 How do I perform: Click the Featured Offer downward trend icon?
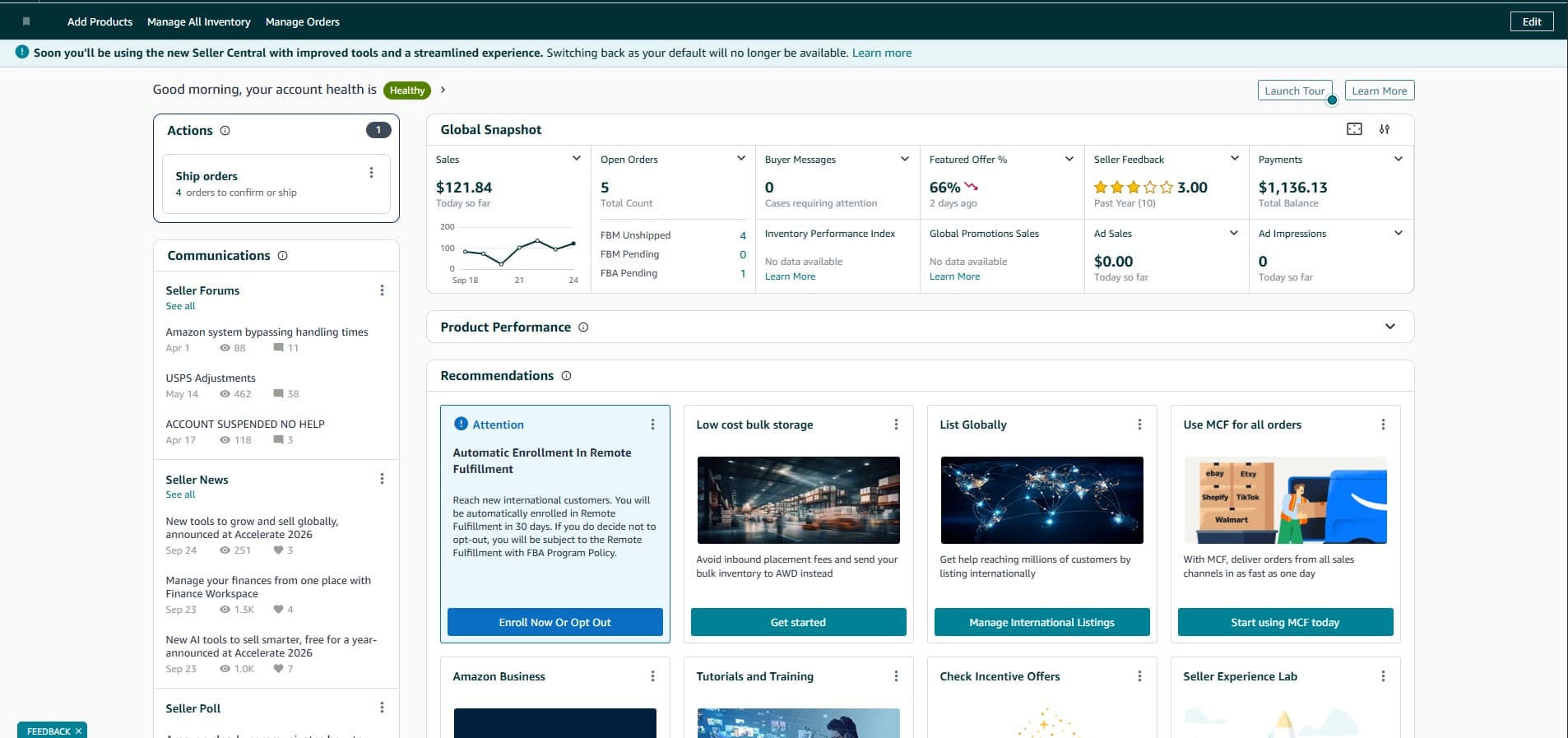(x=971, y=188)
